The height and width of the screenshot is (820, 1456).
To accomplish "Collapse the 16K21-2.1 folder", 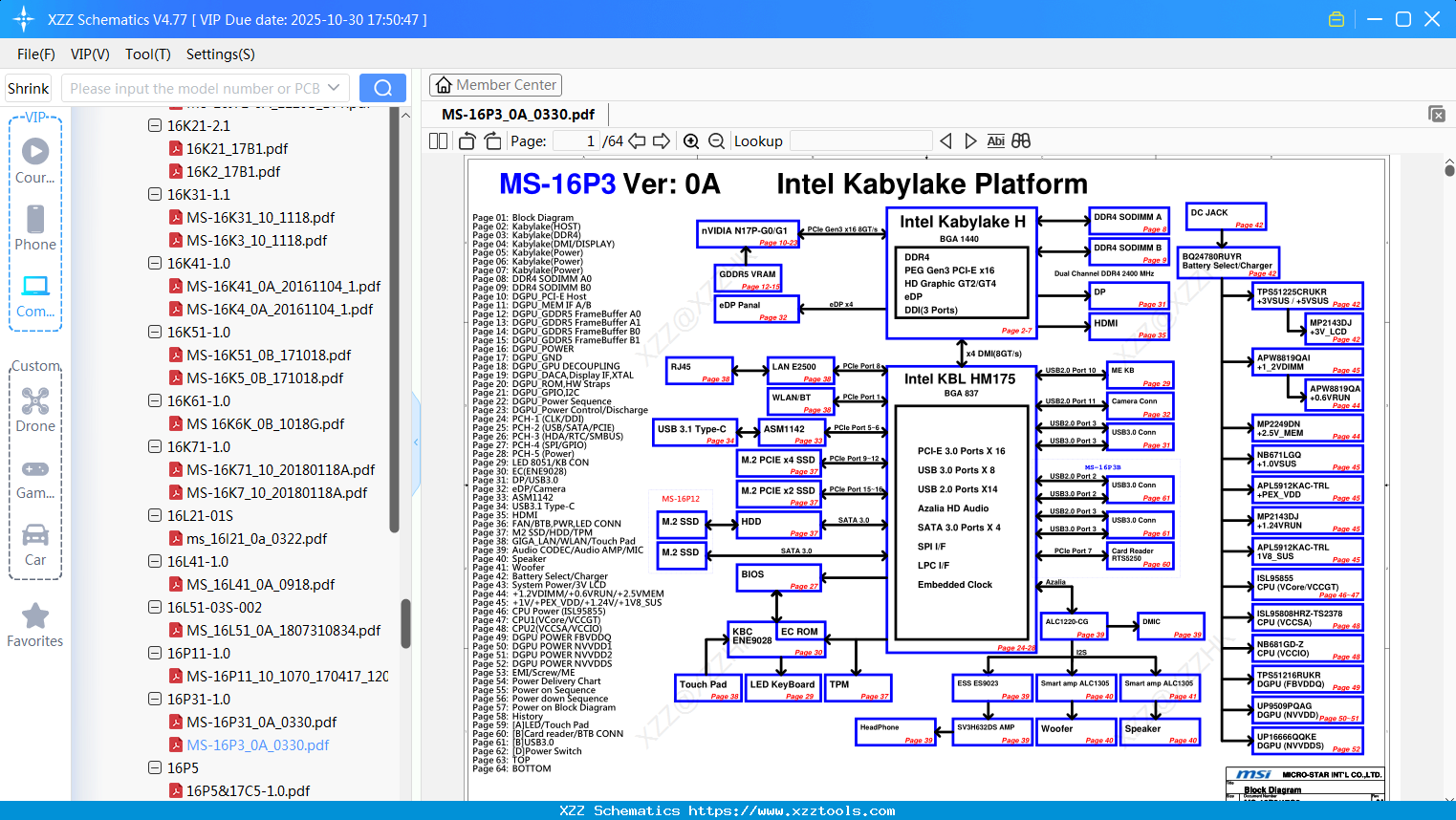I will pos(155,125).
